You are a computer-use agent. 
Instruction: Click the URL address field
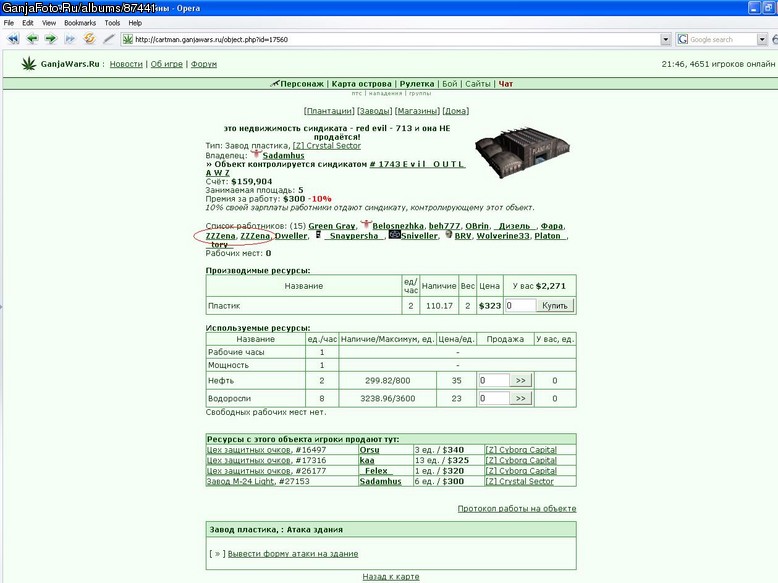tap(395, 39)
